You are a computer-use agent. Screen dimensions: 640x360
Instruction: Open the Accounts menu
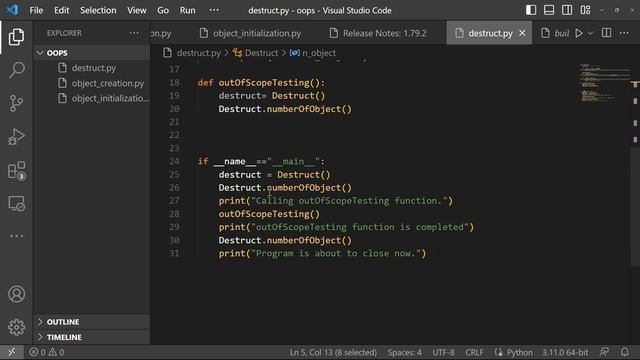16,294
